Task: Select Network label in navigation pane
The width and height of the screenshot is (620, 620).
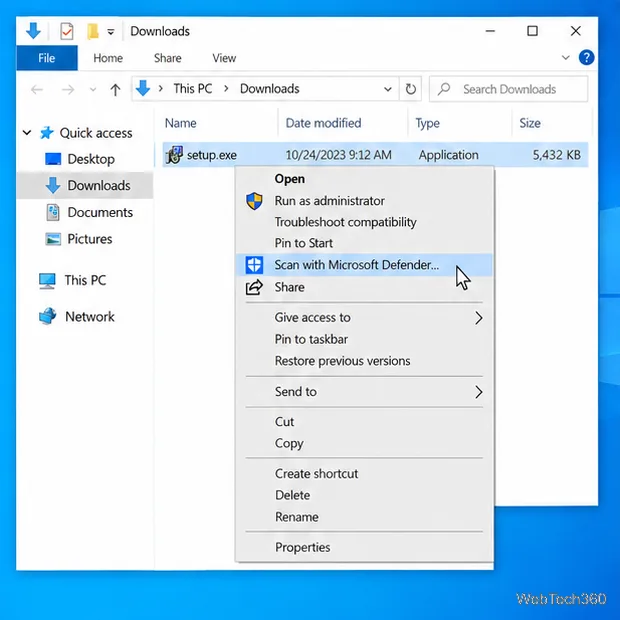Action: coord(90,317)
